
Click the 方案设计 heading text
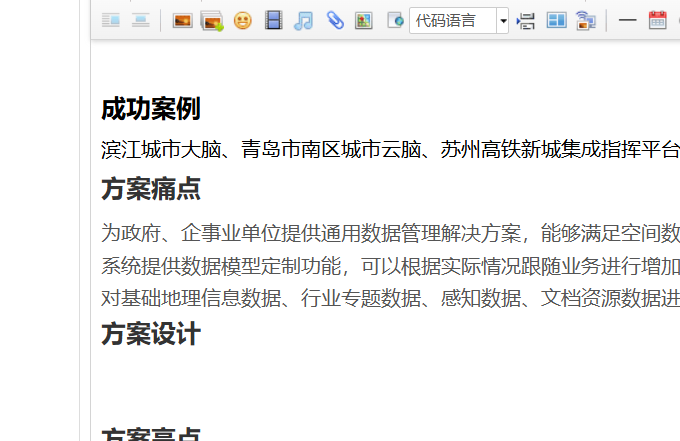click(151, 334)
